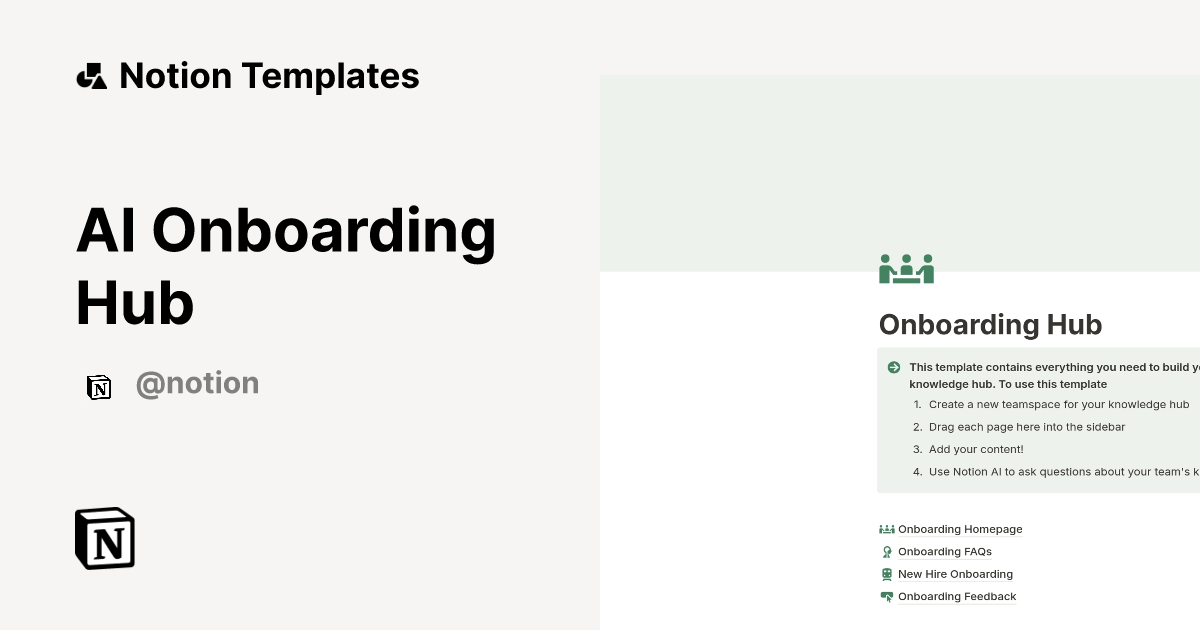Click the Onboarding Hub page heading
This screenshot has width=1200, height=630.
click(990, 325)
